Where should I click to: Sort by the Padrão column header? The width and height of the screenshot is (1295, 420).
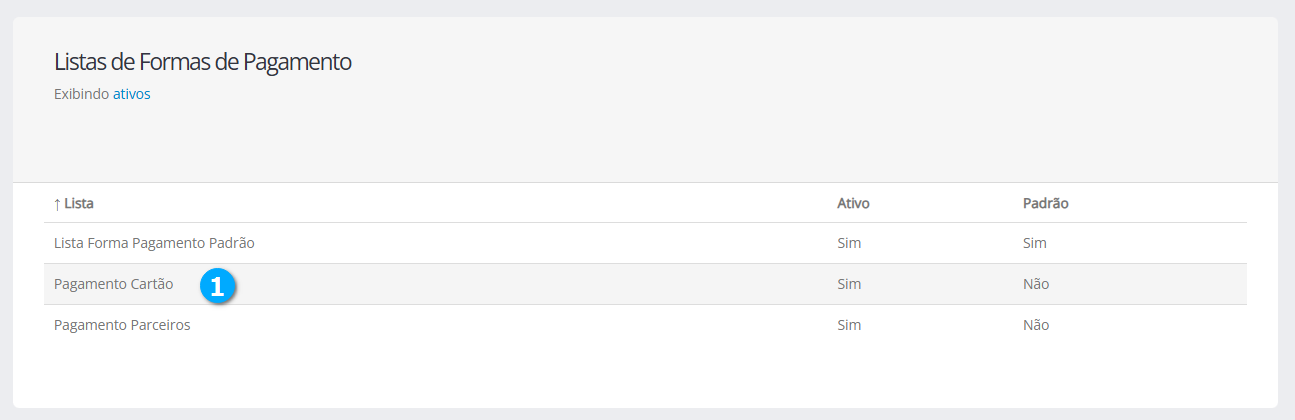tap(1045, 203)
